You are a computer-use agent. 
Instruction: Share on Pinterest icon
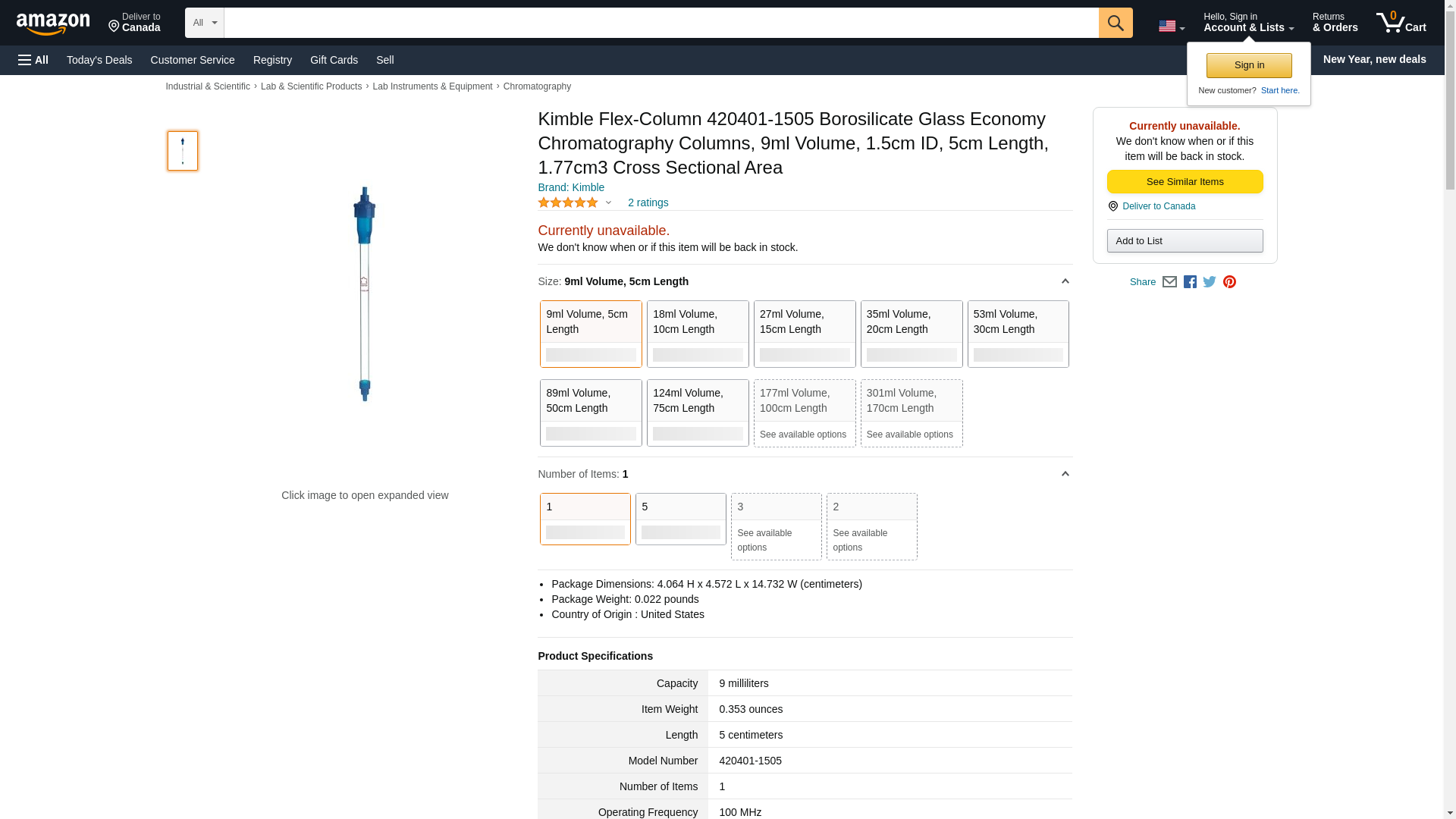point(1229,282)
